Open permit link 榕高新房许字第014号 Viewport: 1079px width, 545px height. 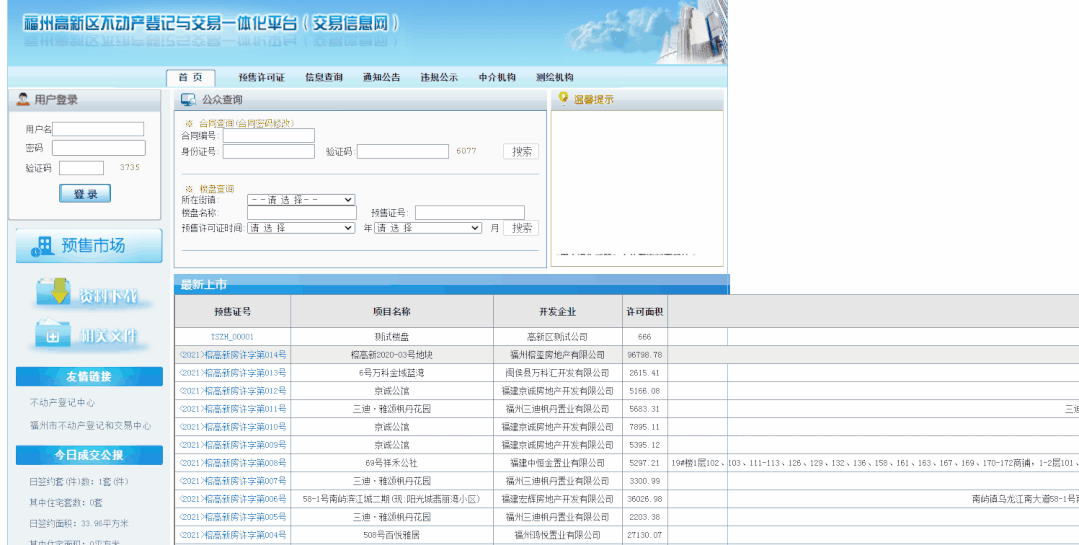coord(233,355)
